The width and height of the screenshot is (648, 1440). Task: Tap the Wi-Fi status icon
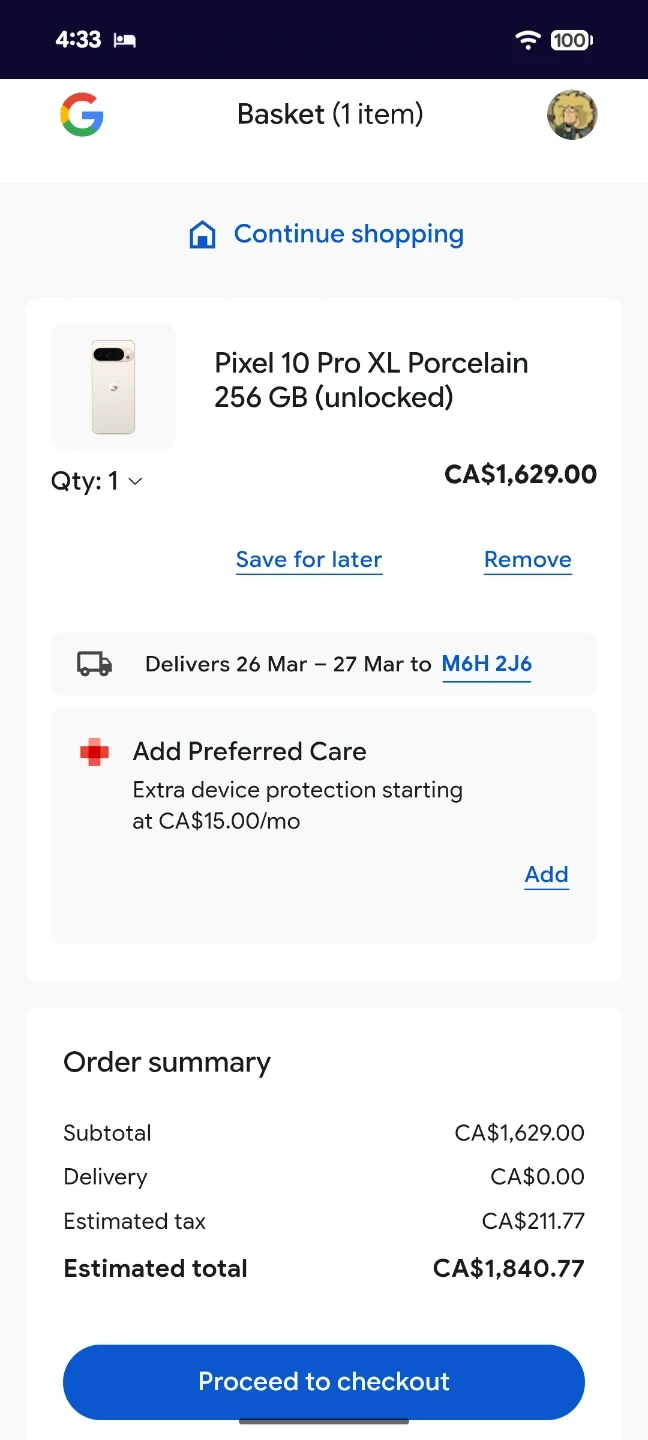pos(527,40)
